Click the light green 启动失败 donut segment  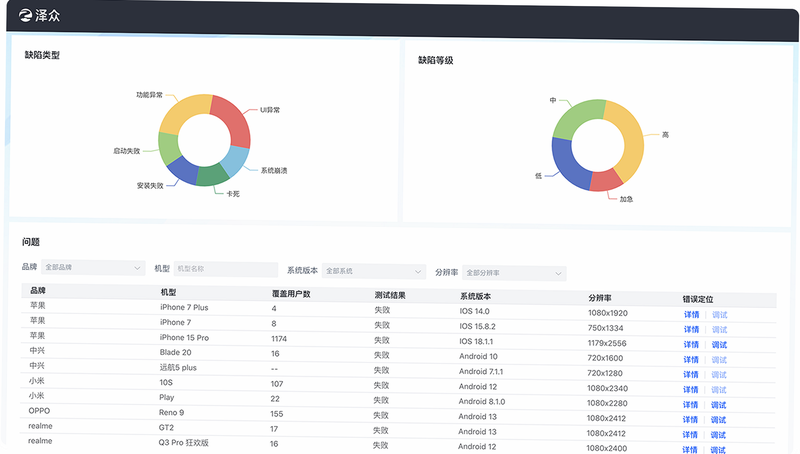pos(169,148)
